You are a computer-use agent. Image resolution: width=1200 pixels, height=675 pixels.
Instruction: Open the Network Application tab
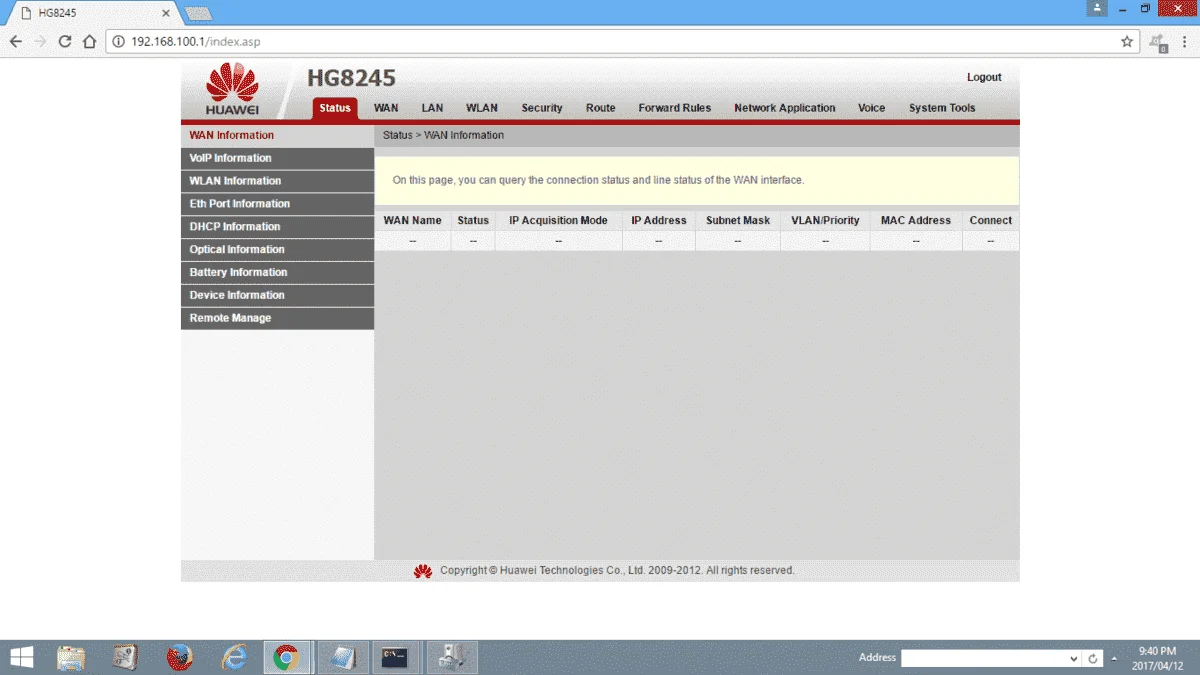pos(784,108)
